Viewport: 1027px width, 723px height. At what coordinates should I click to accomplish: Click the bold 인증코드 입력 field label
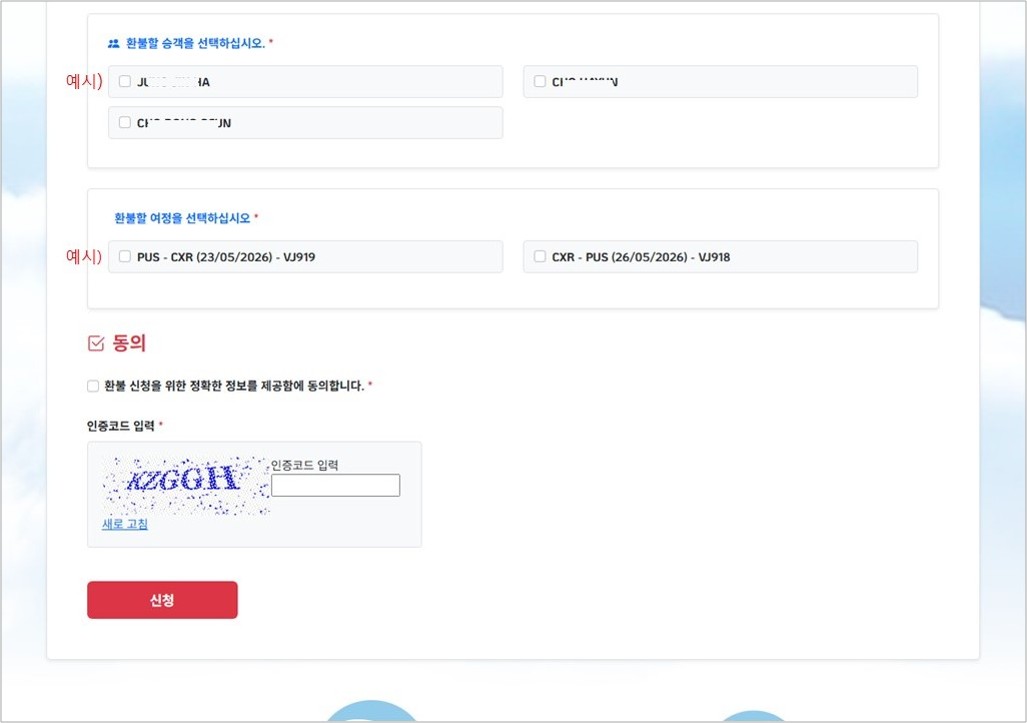click(121, 426)
